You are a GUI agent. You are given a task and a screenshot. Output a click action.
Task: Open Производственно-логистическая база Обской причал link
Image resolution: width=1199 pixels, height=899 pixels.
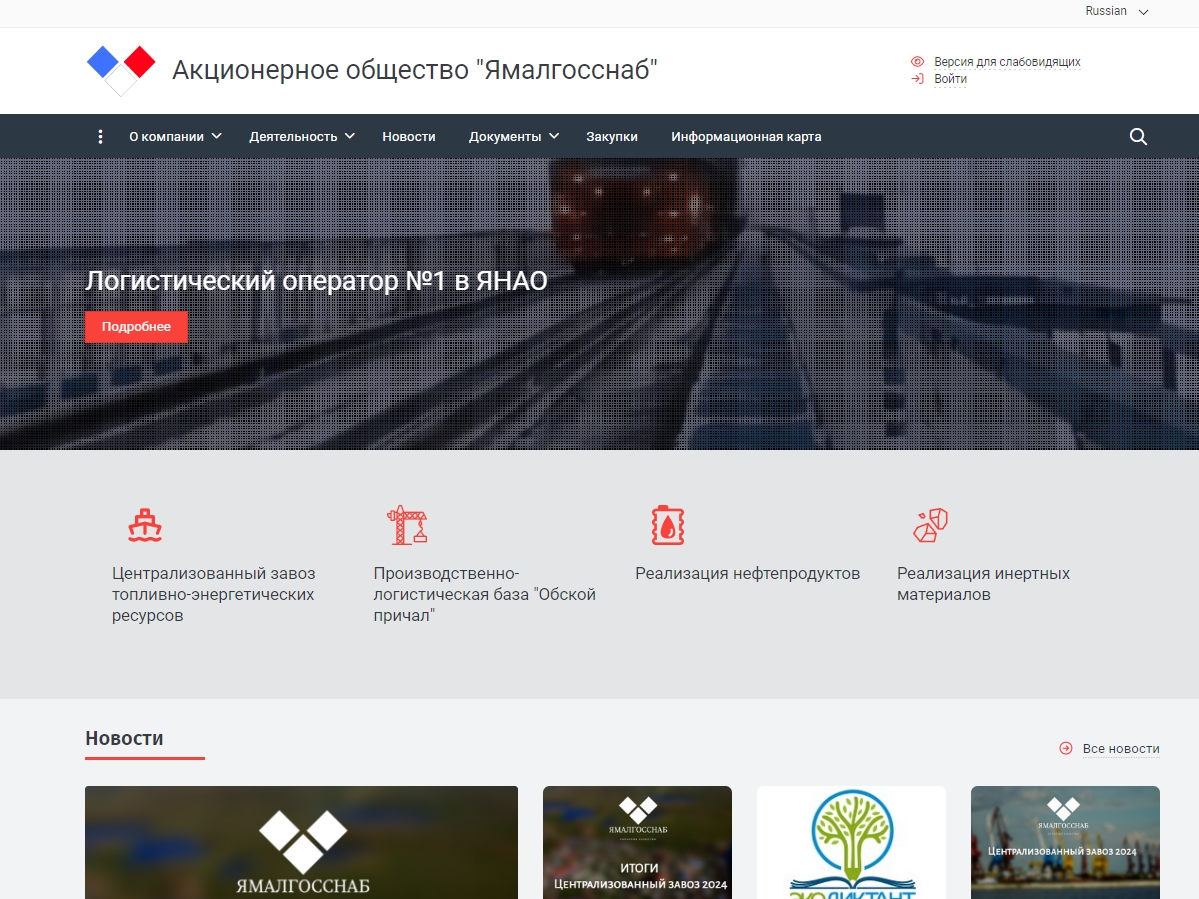pyautogui.click(x=484, y=594)
